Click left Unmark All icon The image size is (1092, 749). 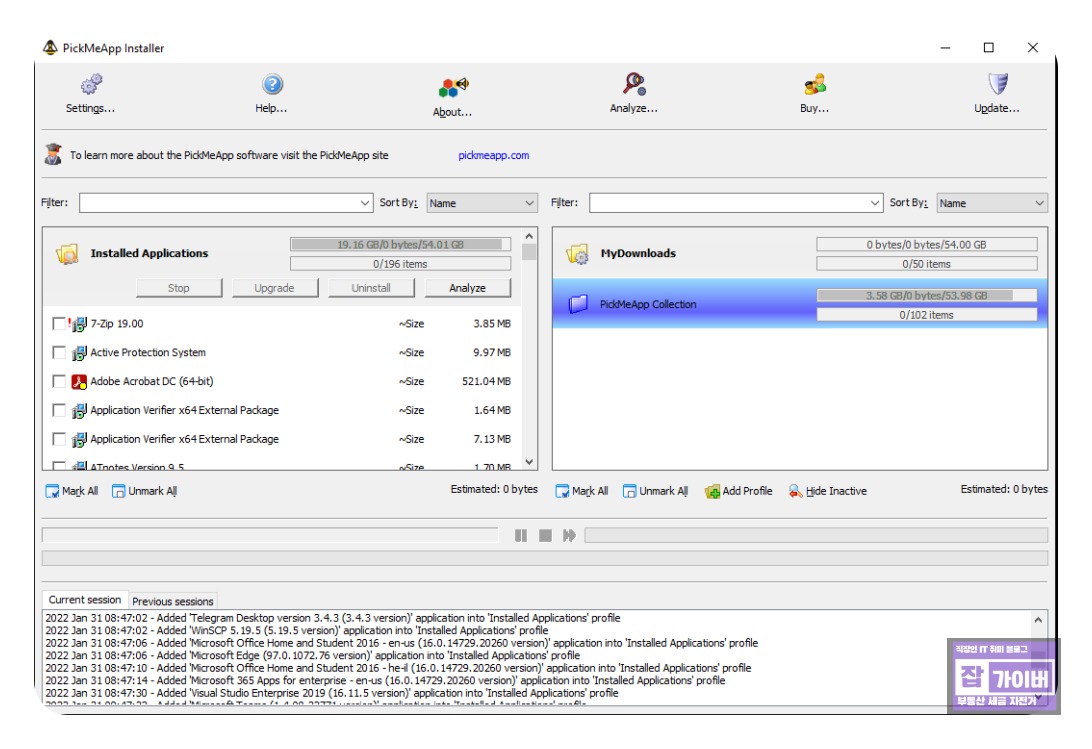tap(118, 491)
